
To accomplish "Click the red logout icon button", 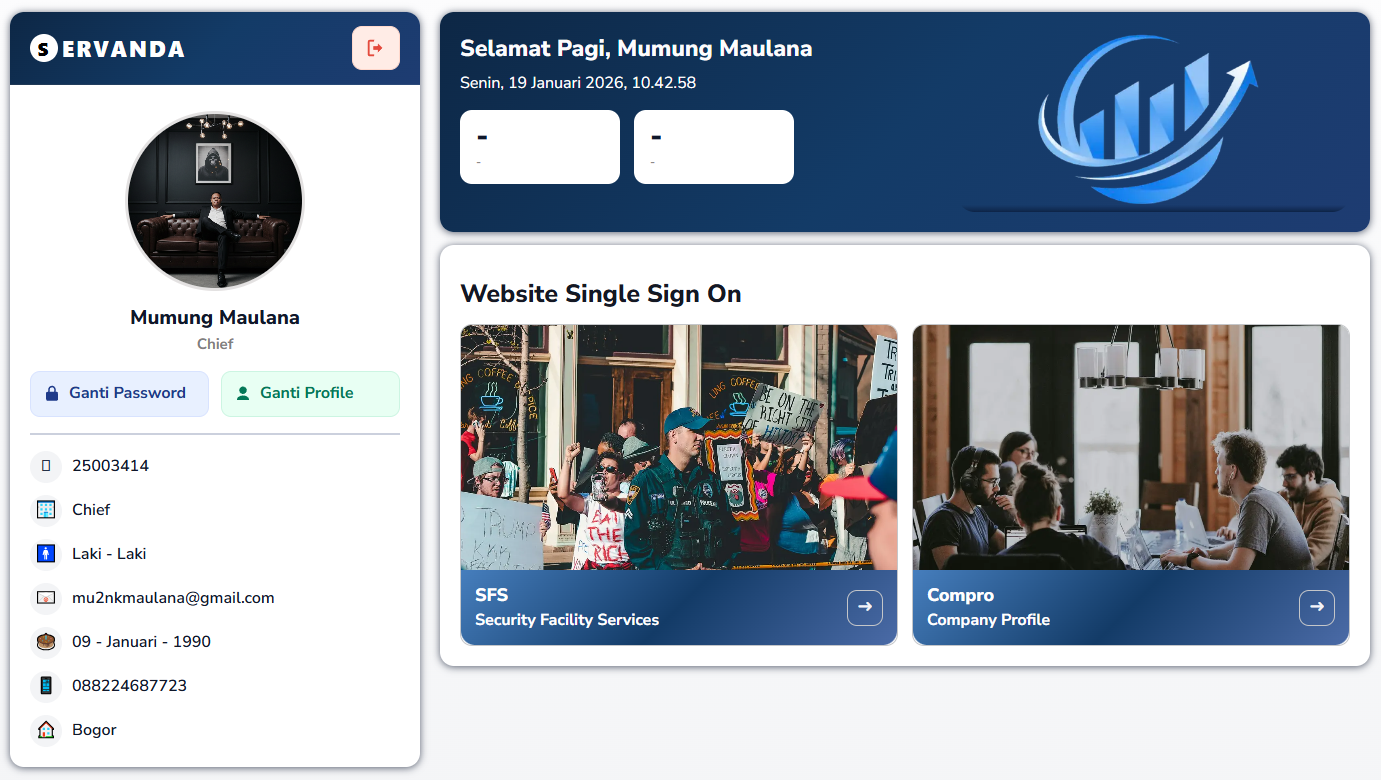I will [x=375, y=48].
